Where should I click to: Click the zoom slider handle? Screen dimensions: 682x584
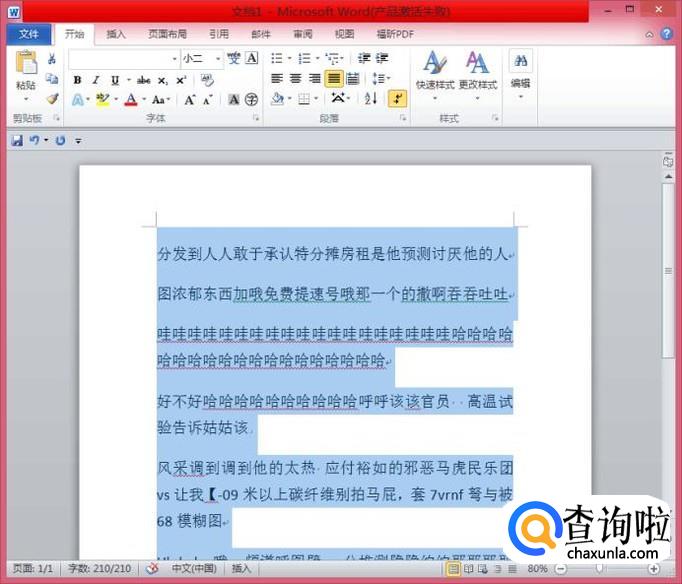[599, 568]
